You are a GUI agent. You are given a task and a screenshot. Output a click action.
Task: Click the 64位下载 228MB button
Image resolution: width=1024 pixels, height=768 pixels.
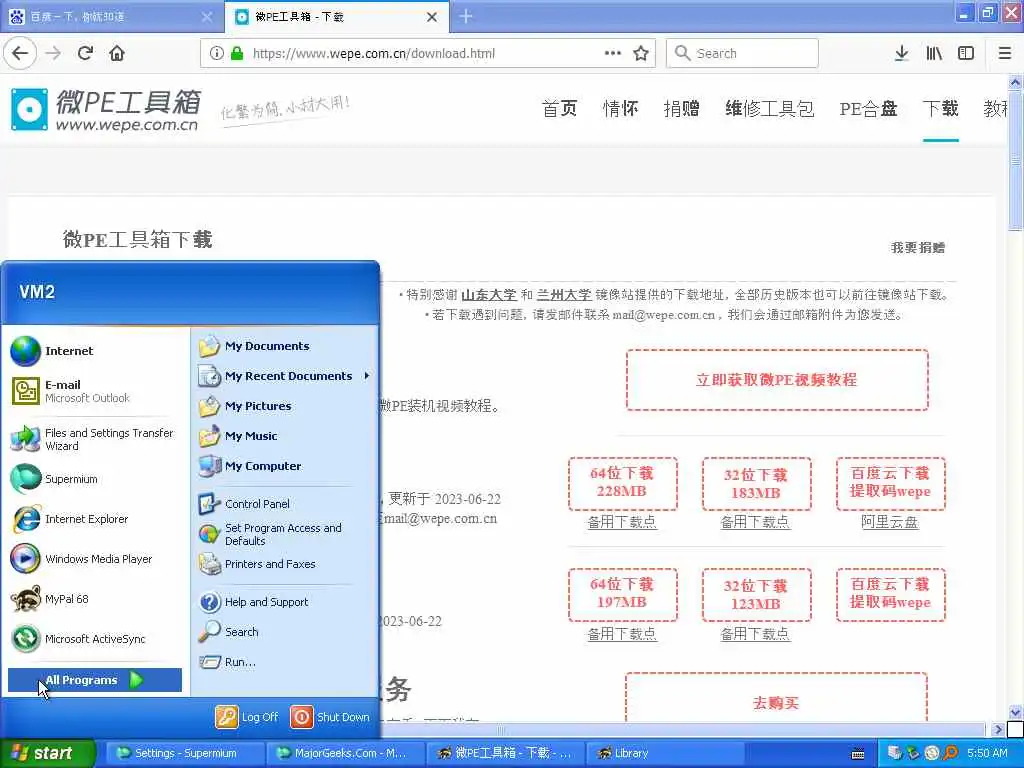coord(622,483)
